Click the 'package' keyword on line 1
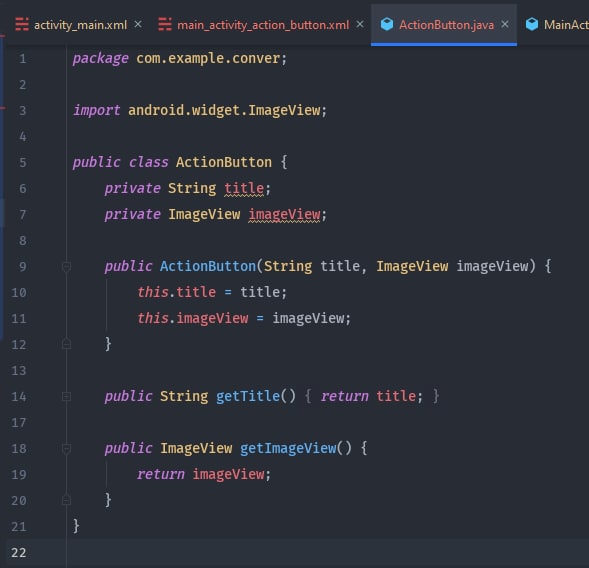 click(x=100, y=59)
